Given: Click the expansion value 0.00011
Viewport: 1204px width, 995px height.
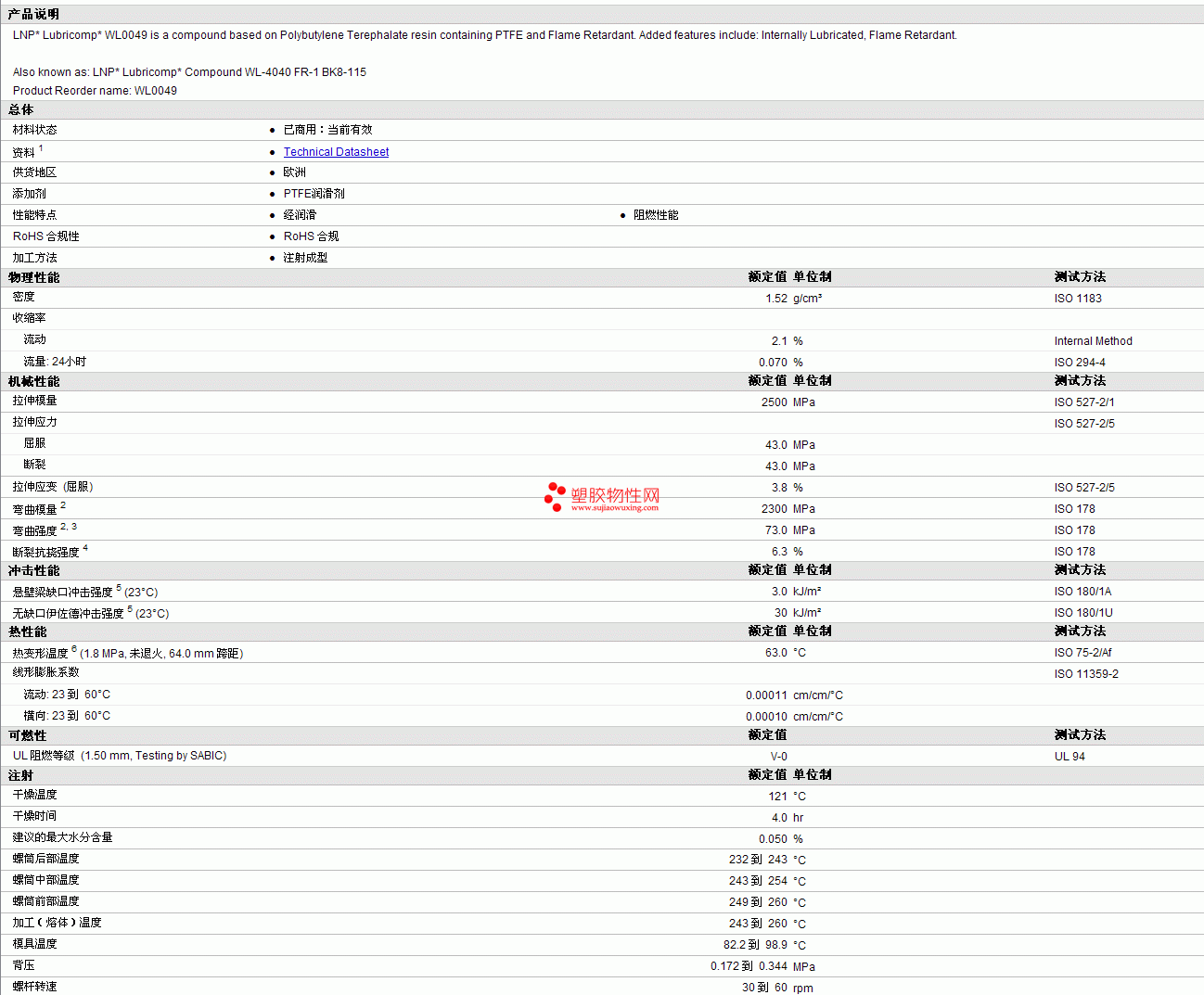Looking at the screenshot, I should tap(766, 695).
